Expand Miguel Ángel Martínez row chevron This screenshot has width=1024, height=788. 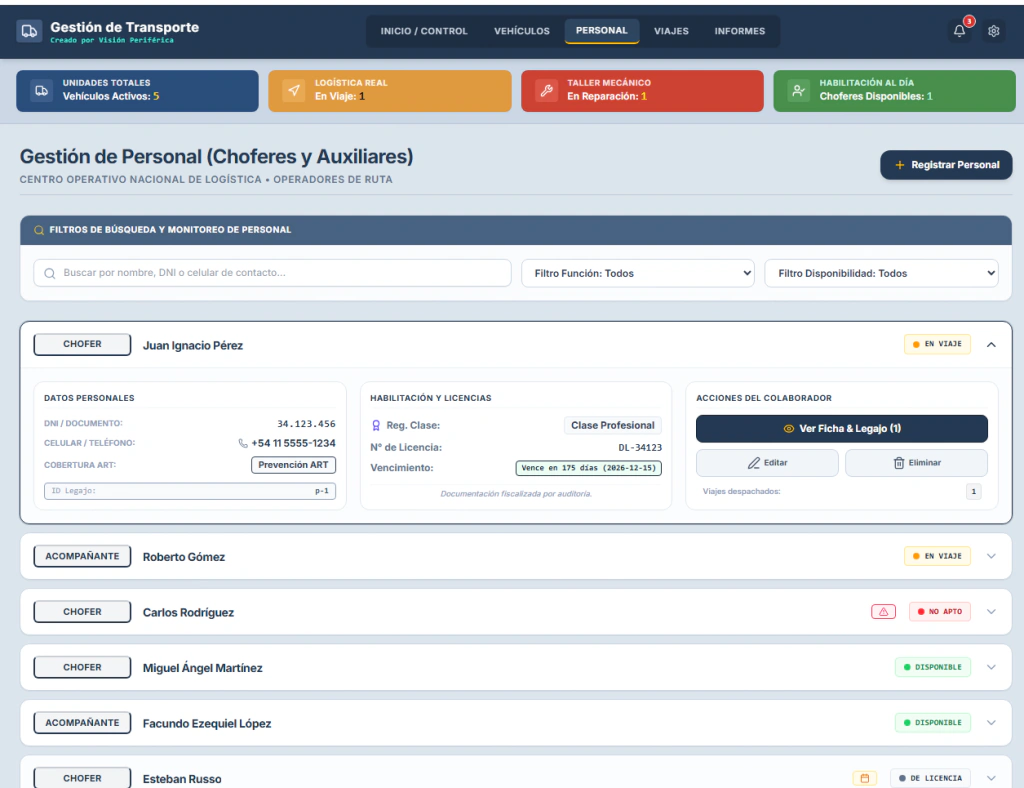coord(991,667)
